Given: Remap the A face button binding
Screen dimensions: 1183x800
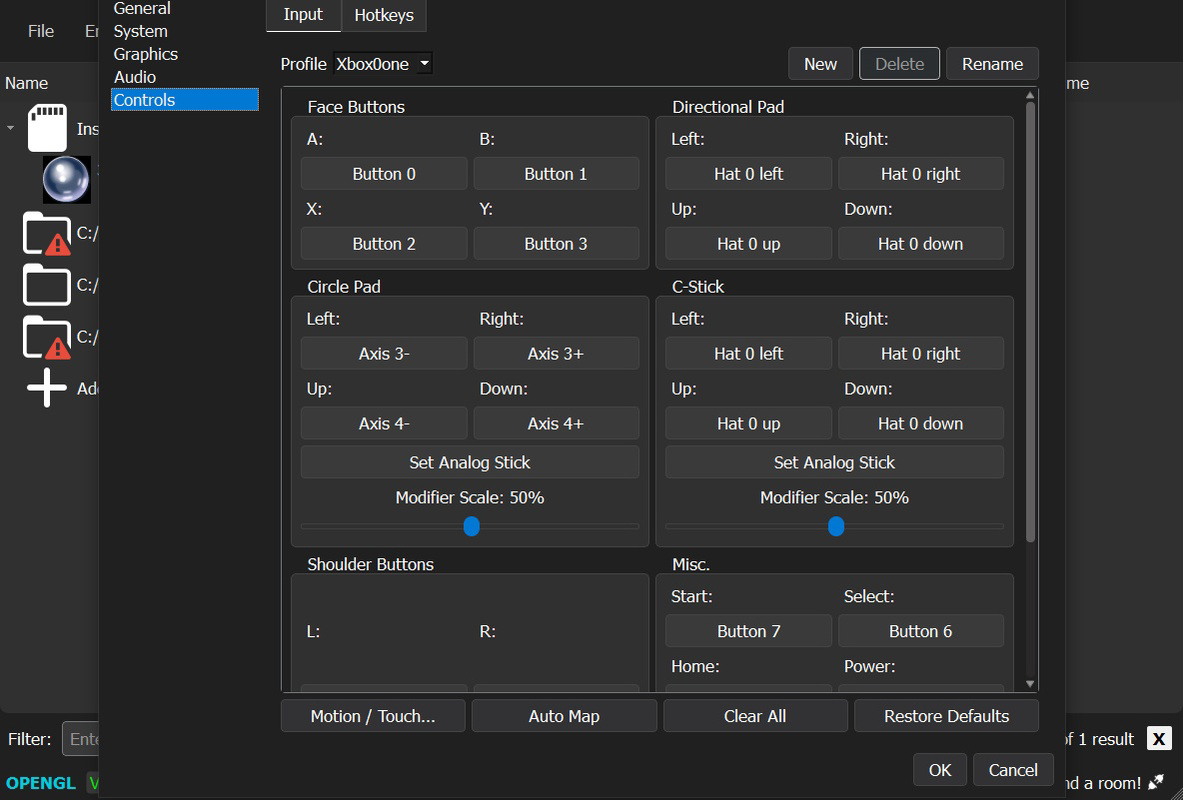Looking at the screenshot, I should pos(384,174).
